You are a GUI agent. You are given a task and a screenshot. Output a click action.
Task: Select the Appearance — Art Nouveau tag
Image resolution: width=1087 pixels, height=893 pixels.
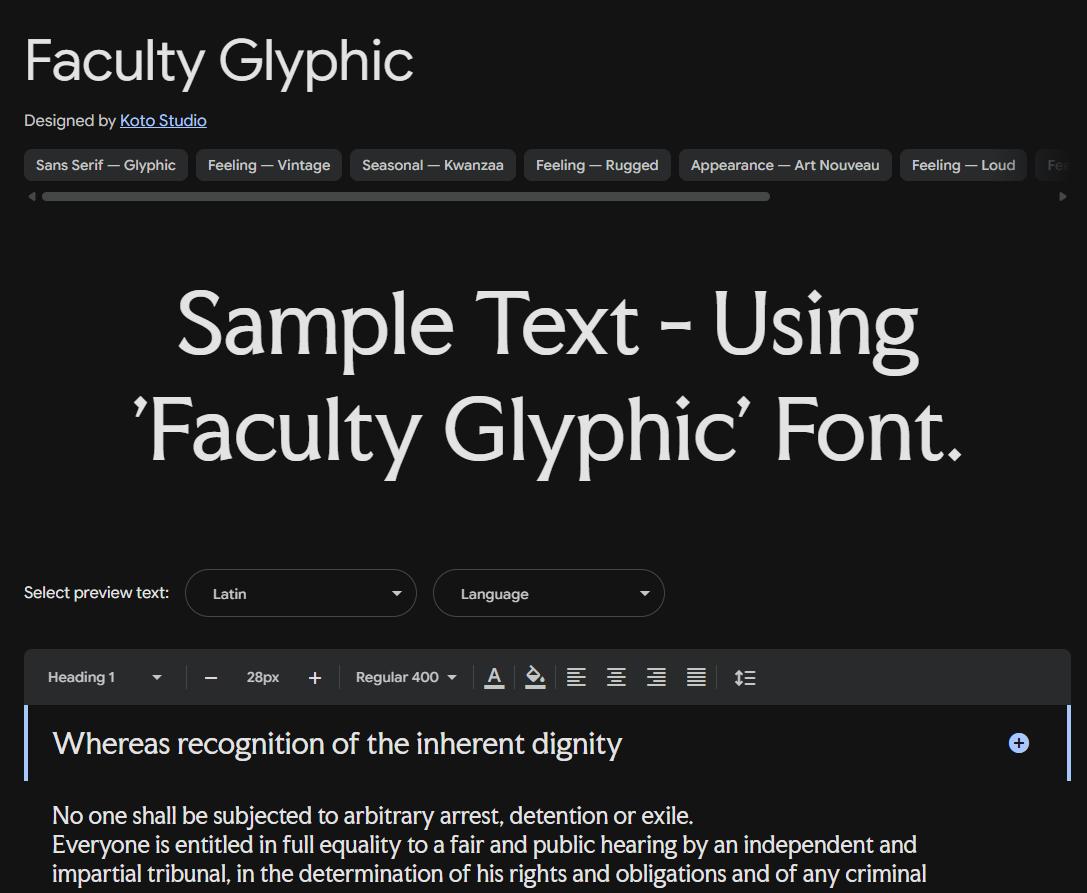785,165
